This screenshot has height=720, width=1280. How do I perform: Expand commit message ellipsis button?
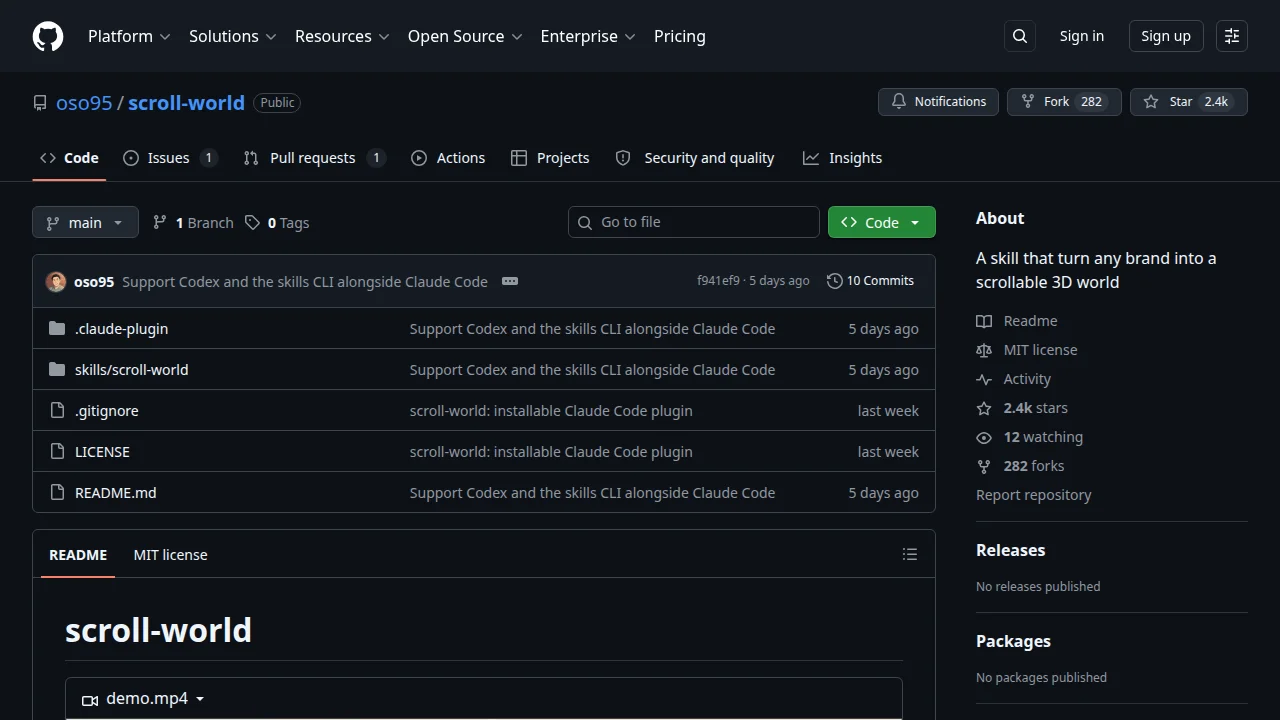click(510, 281)
